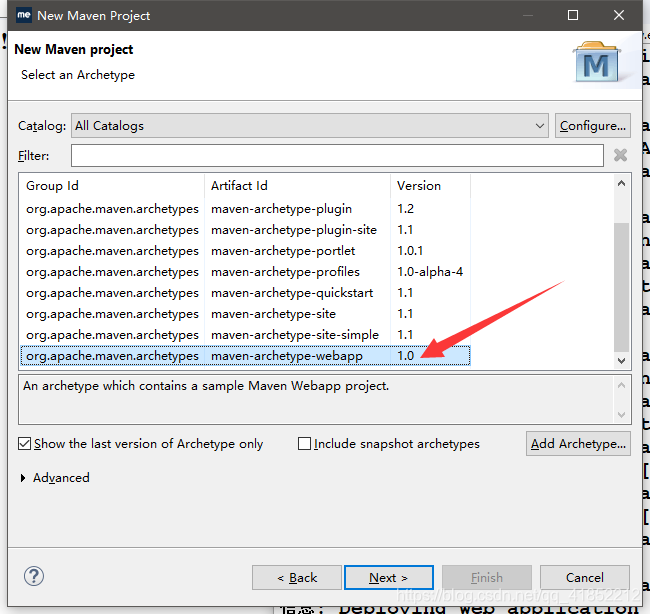Click the Add Archetype... button
This screenshot has height=614, width=650.
(x=578, y=444)
